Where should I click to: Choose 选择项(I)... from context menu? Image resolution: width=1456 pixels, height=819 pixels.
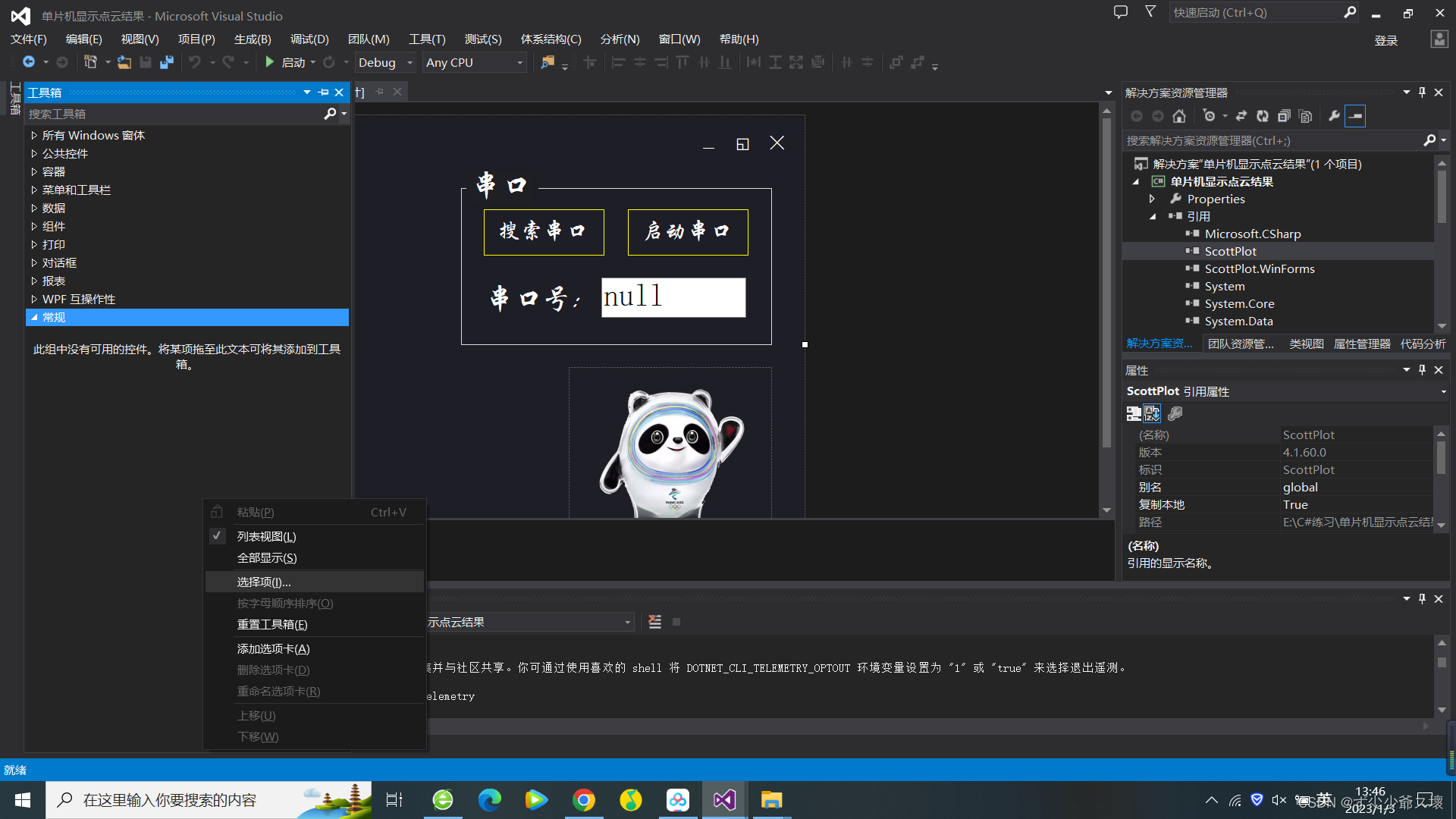[x=264, y=582]
